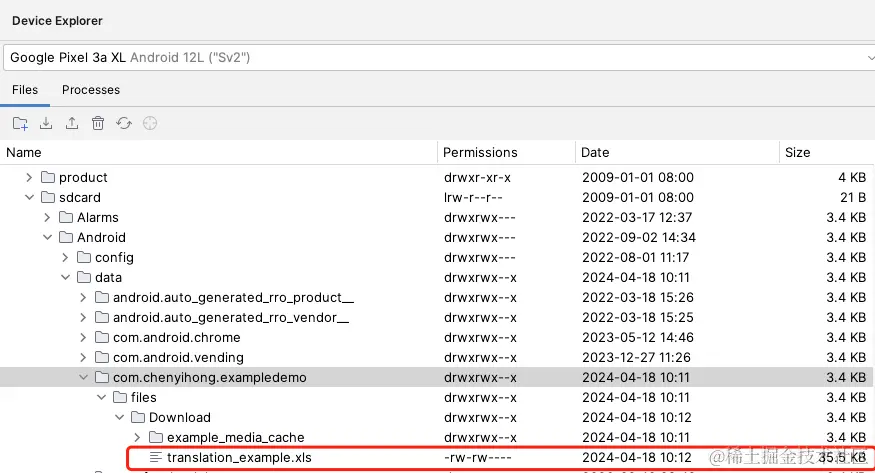Viewport: 875px width, 473px height.
Task: Switch to the Files tab
Action: click(25, 90)
